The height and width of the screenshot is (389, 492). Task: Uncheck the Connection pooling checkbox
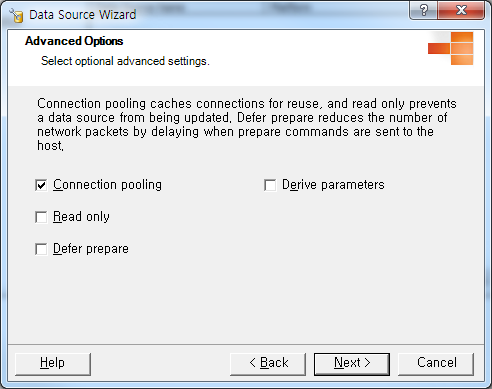41,185
